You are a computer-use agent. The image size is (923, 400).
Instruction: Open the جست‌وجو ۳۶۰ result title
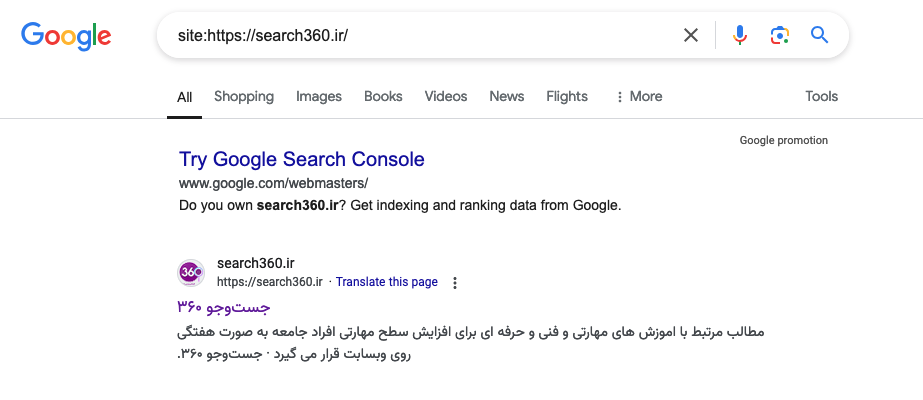pos(224,307)
